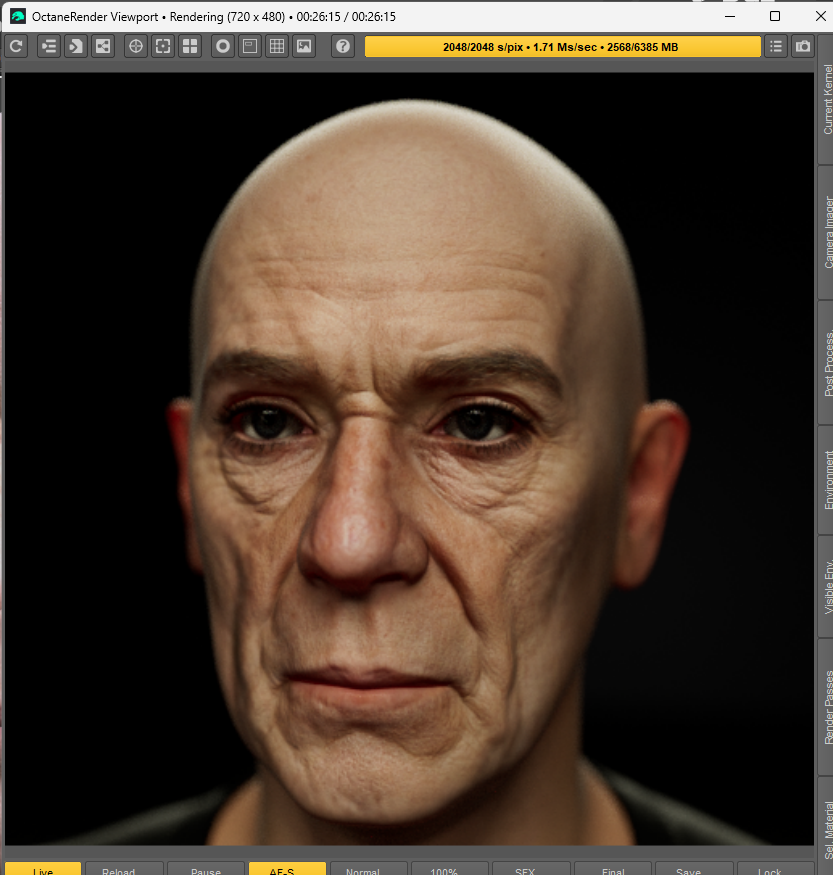This screenshot has width=833, height=875.
Task: Click the list options icon beside progress bar
Action: [776, 46]
